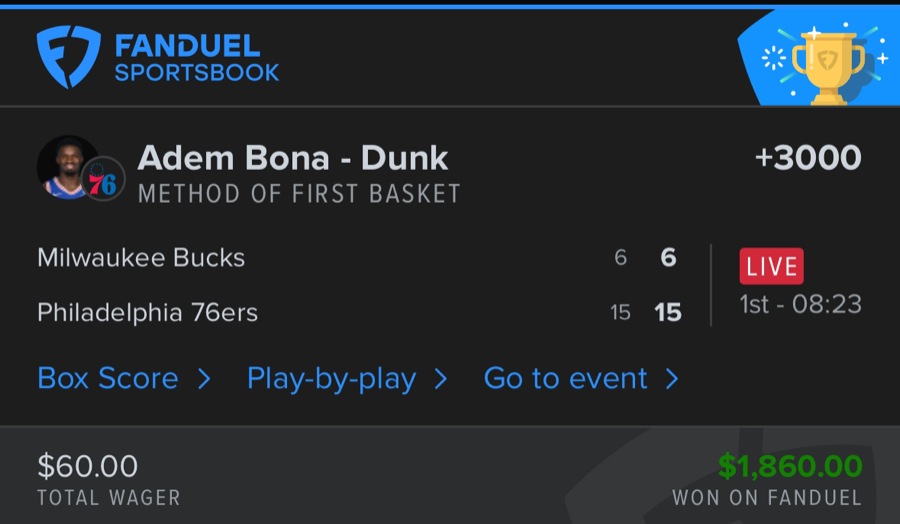This screenshot has width=900, height=524.
Task: Click the Adem Bona - Dunk bet title
Action: tap(293, 158)
